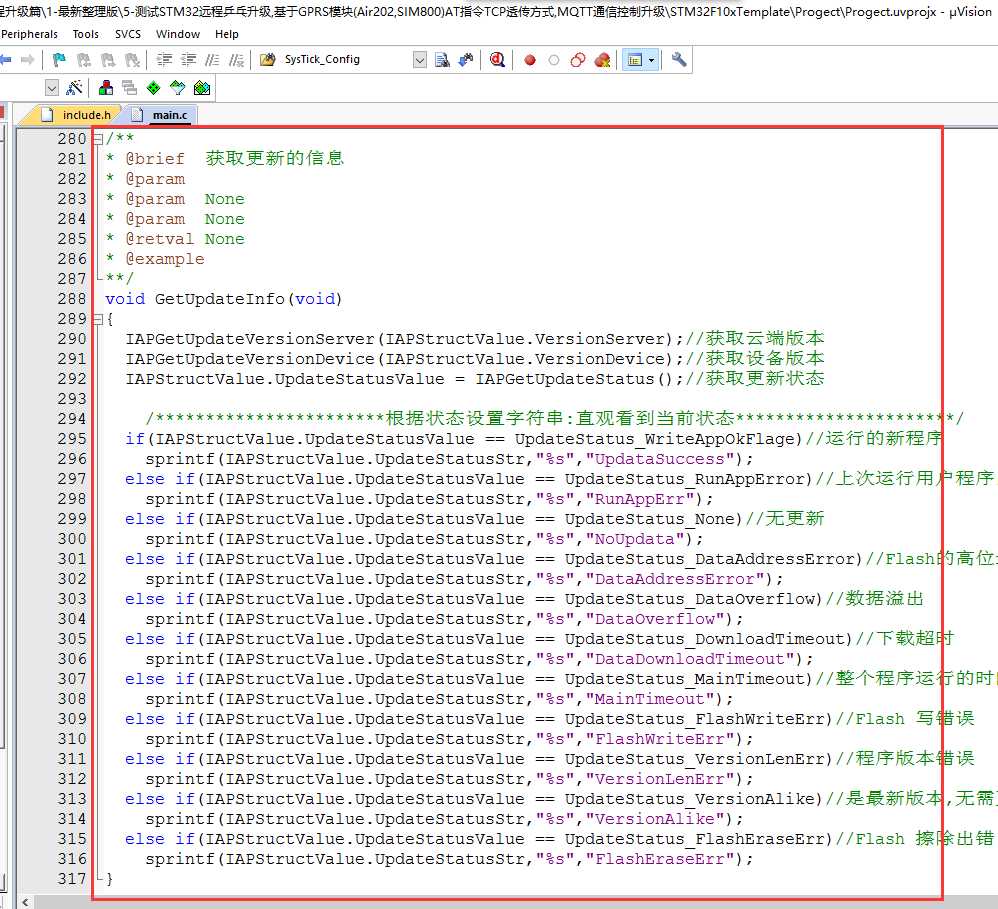The width and height of the screenshot is (998, 909).
Task: Open the Pack Installer icon
Action: point(202,88)
